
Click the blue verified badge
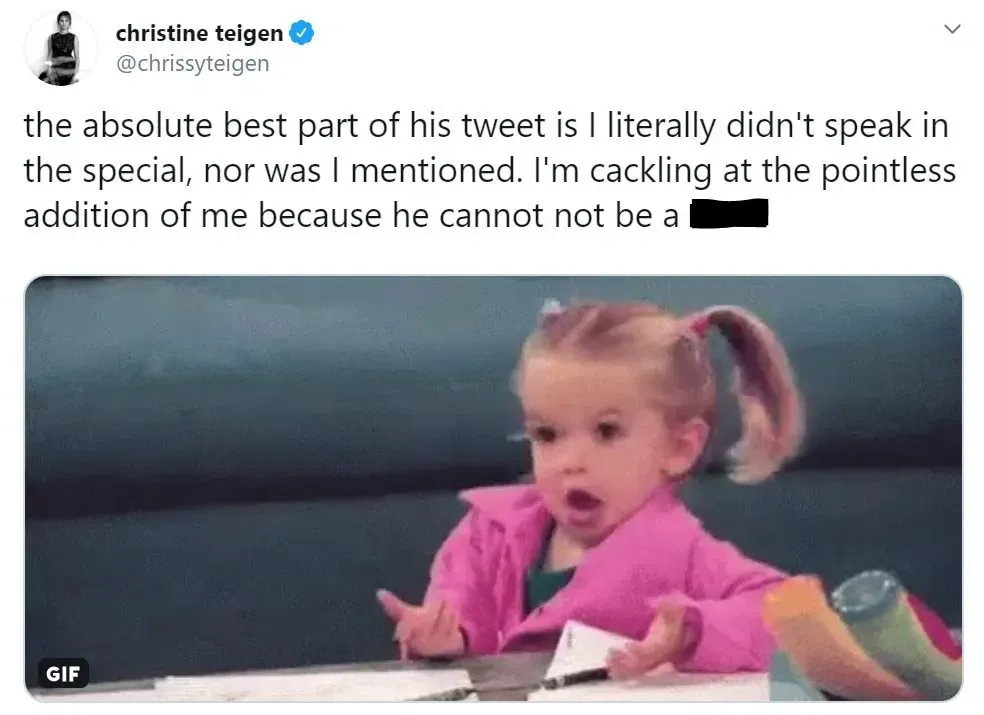(302, 33)
